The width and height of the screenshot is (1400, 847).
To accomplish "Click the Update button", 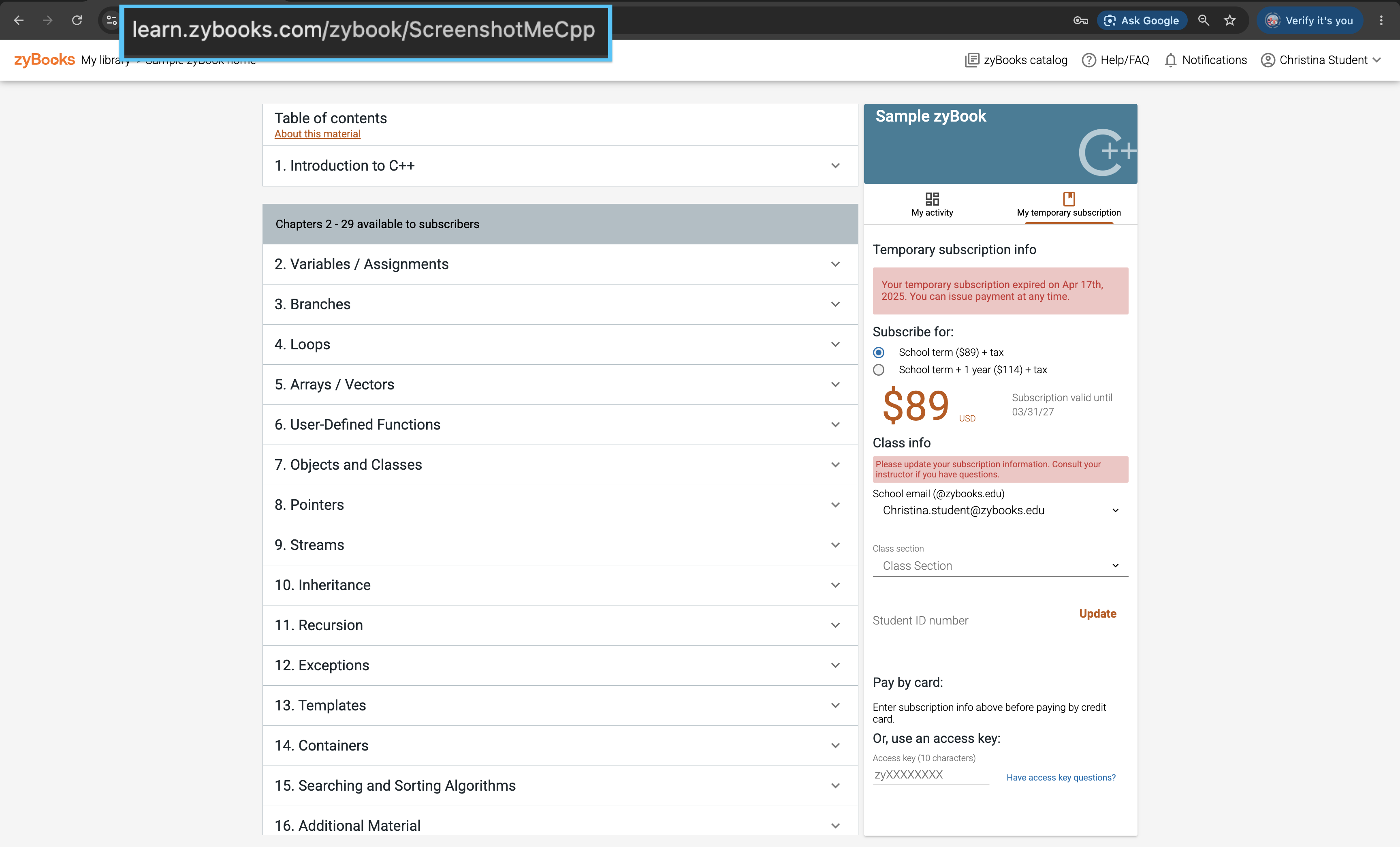I will click(x=1098, y=614).
